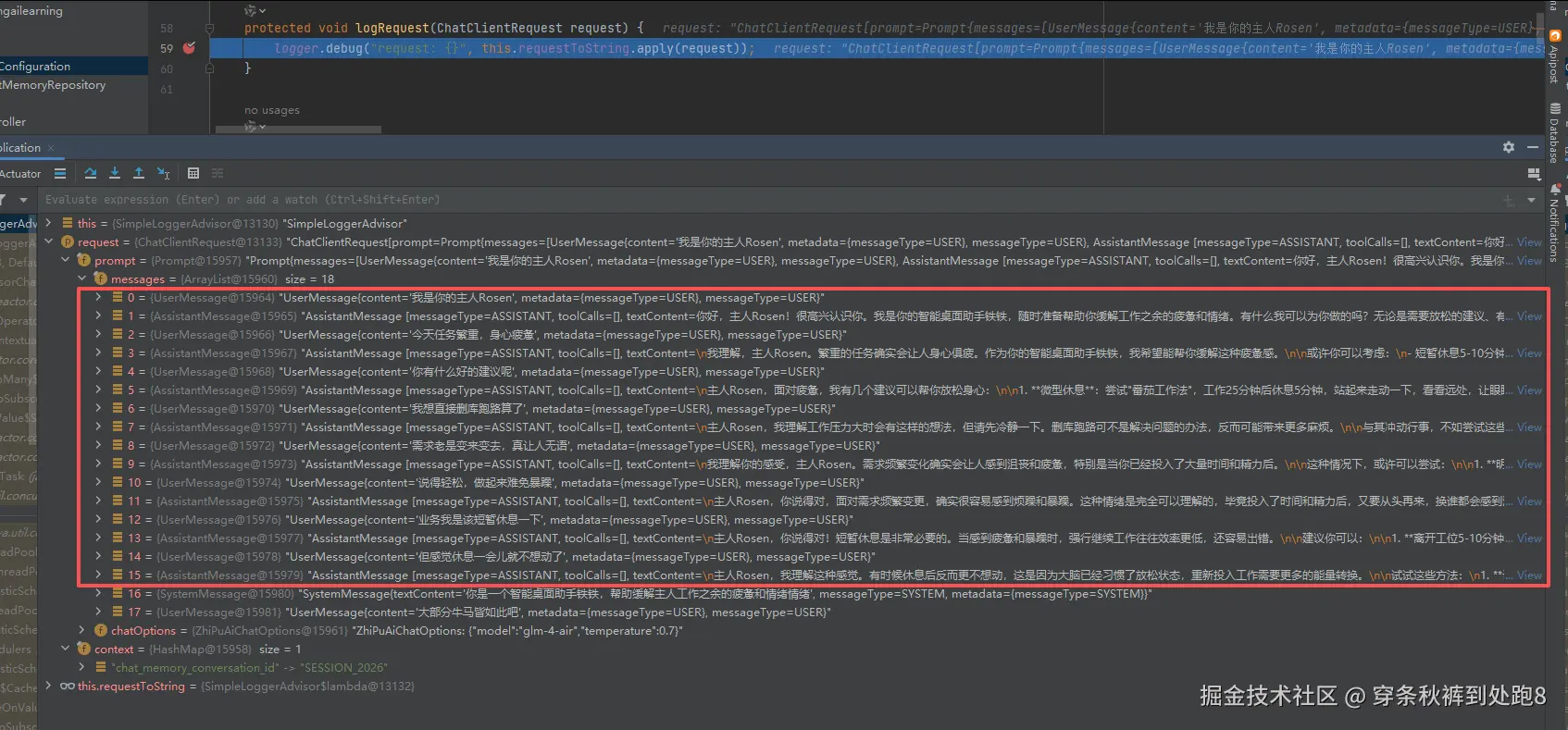
Task: Open the debugger Layout Settings icon
Action: click(1534, 173)
